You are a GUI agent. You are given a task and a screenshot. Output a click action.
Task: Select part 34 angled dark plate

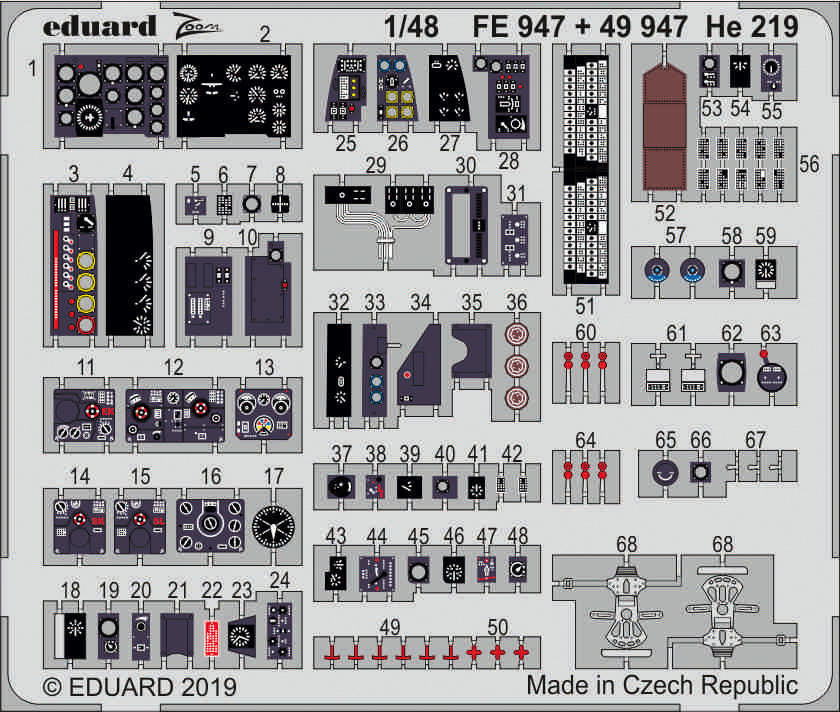click(x=419, y=365)
